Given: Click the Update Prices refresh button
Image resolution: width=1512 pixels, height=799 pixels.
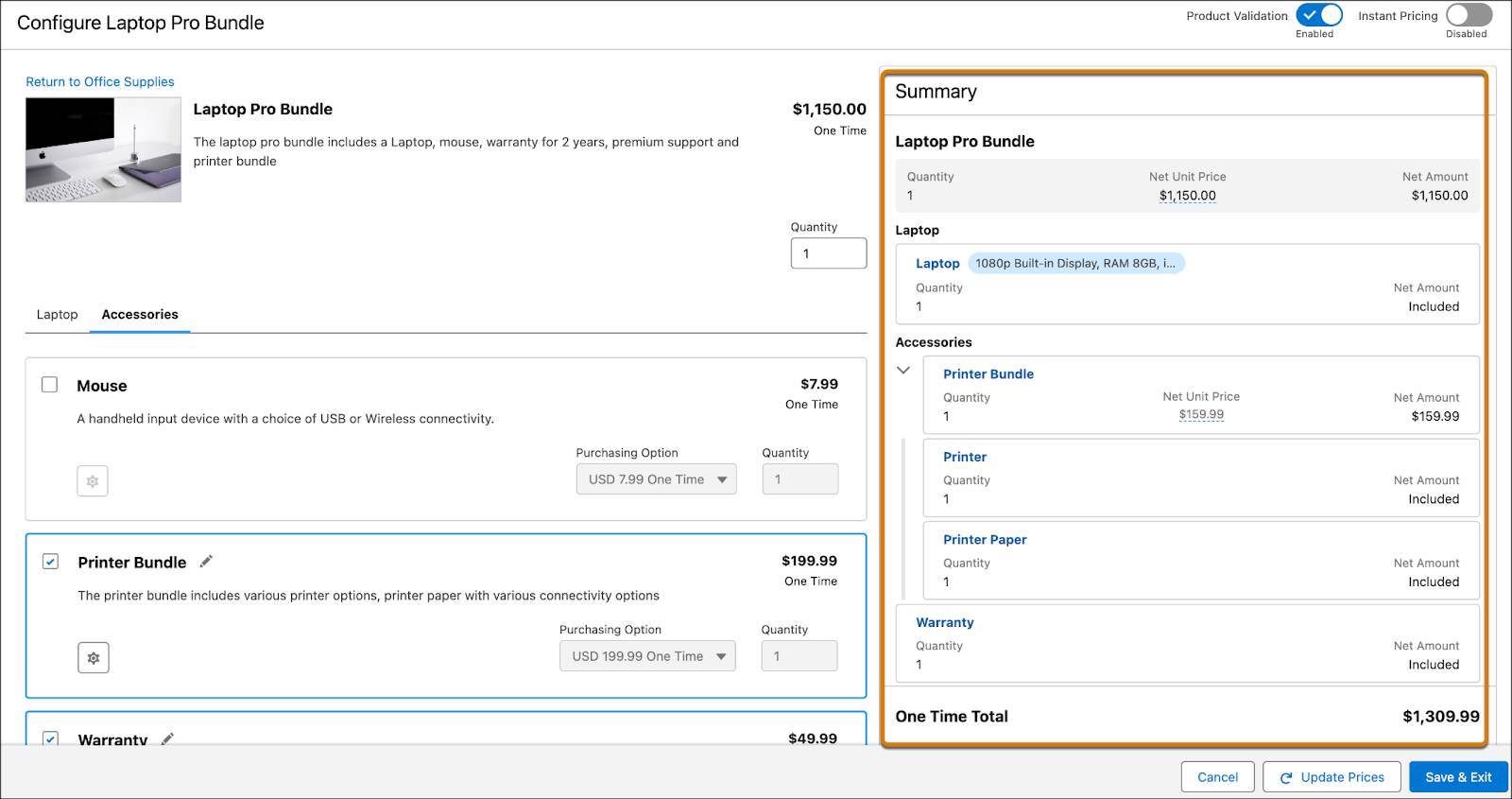Looking at the screenshot, I should 1332,777.
